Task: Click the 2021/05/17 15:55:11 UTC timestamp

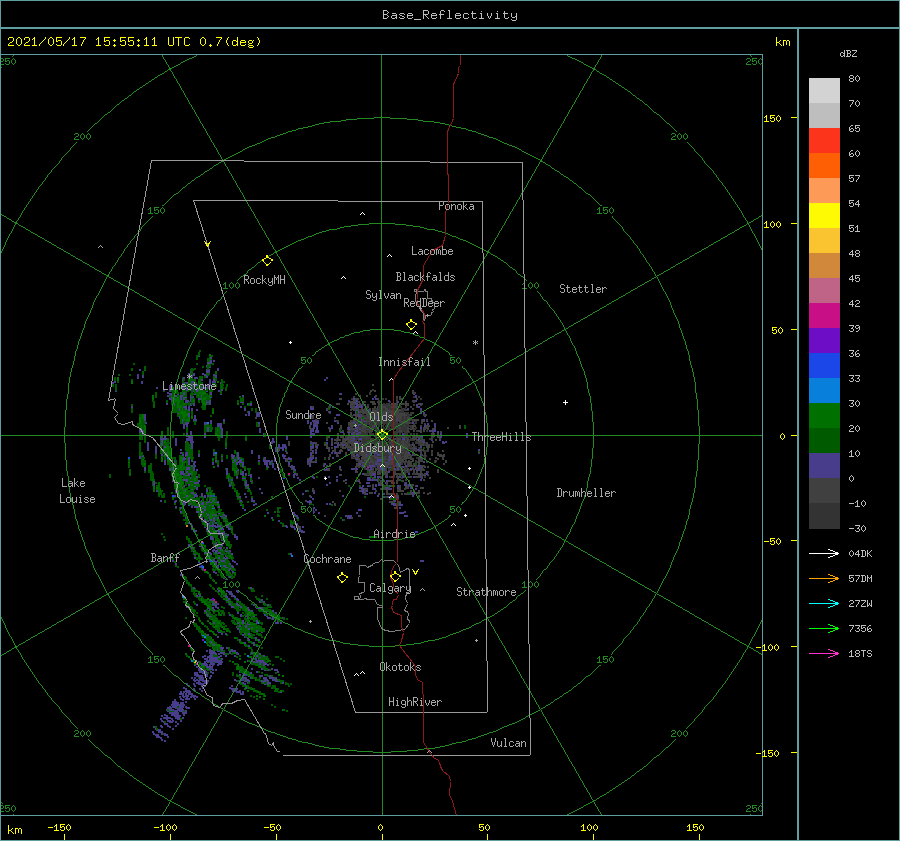Action: (x=98, y=42)
